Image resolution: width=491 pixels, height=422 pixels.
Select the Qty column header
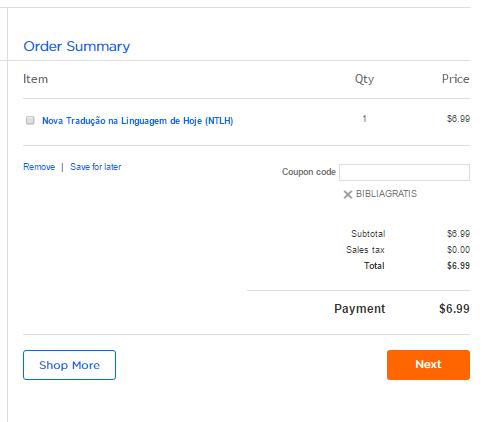[364, 79]
